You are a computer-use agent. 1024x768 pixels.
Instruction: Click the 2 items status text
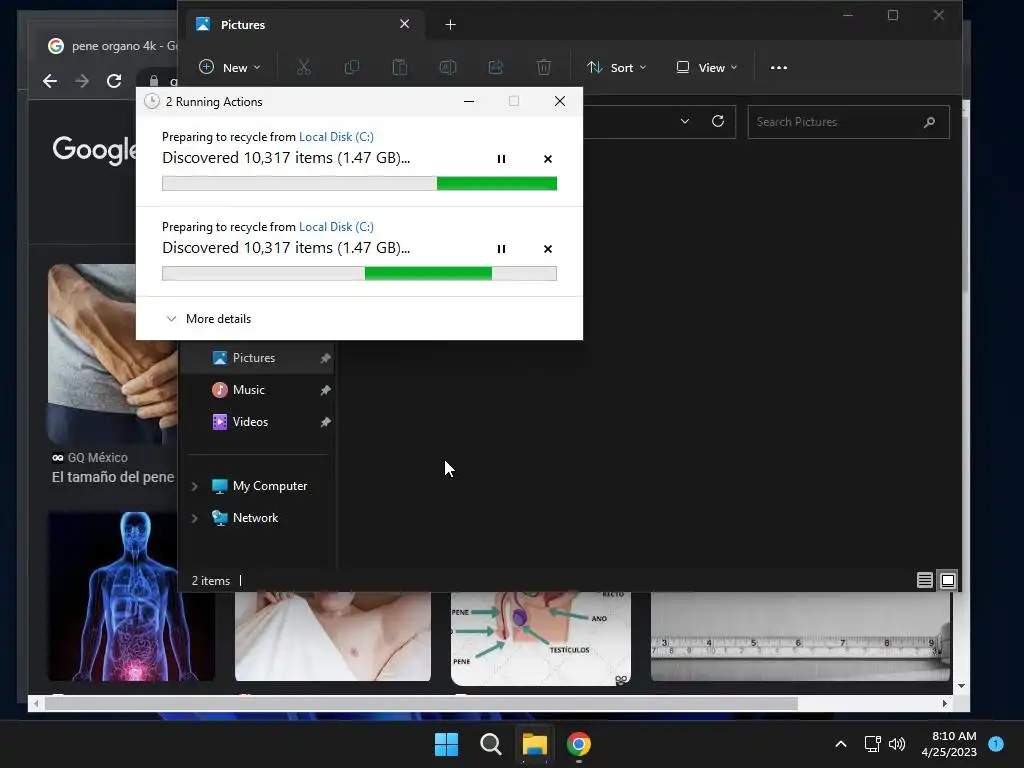coord(210,581)
